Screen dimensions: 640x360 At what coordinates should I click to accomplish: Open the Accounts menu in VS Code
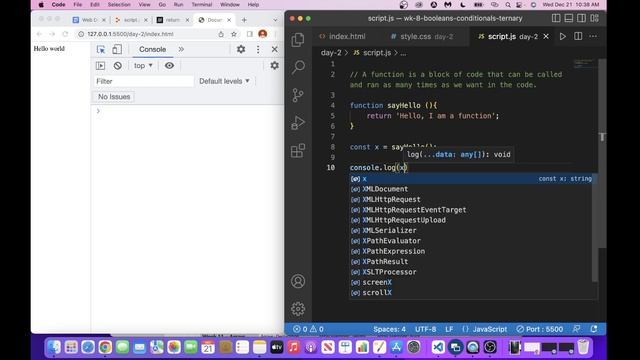[x=298, y=281]
